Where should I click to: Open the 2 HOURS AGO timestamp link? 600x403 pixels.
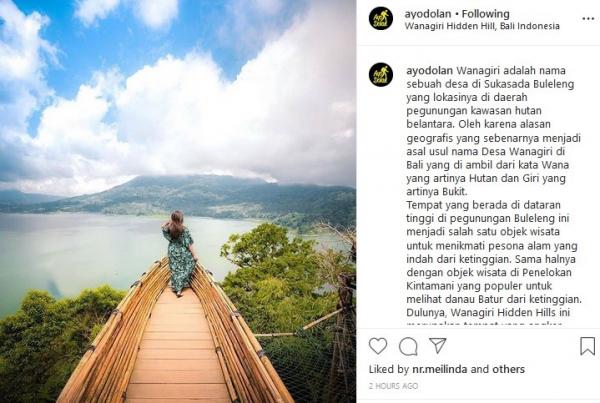click(x=393, y=386)
